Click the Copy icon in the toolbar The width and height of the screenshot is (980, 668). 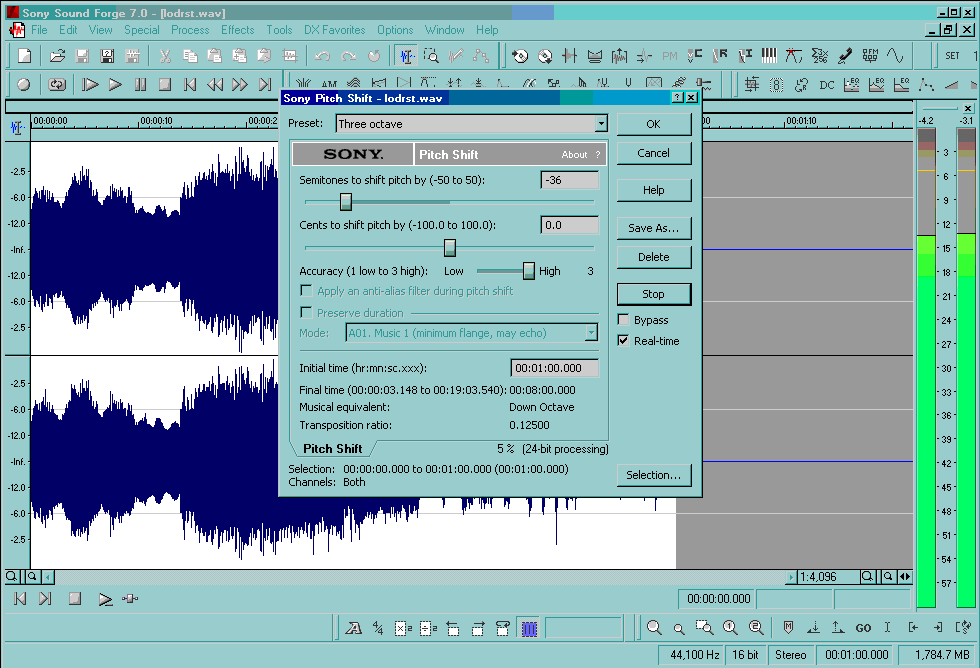(x=190, y=56)
